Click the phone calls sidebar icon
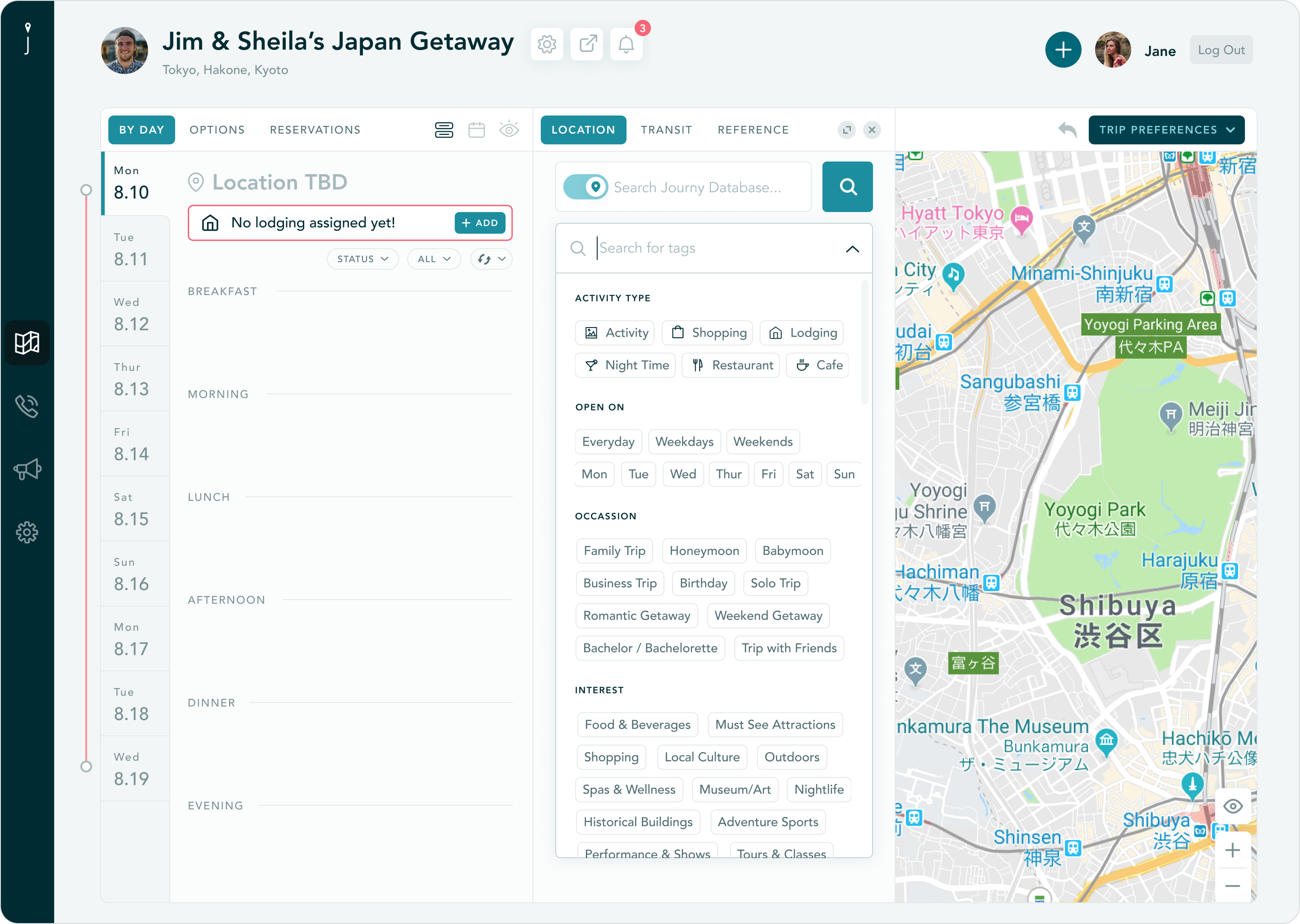 click(x=28, y=406)
